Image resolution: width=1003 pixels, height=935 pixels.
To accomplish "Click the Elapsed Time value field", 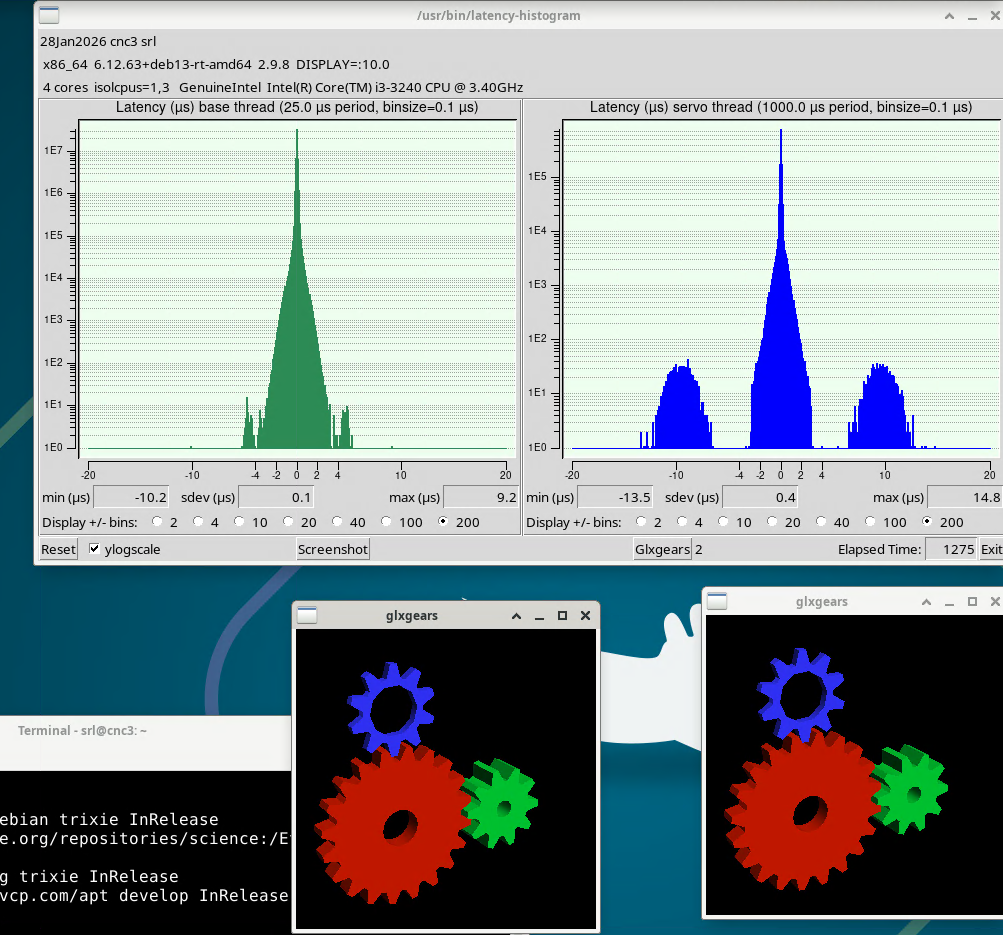I will coord(950,549).
